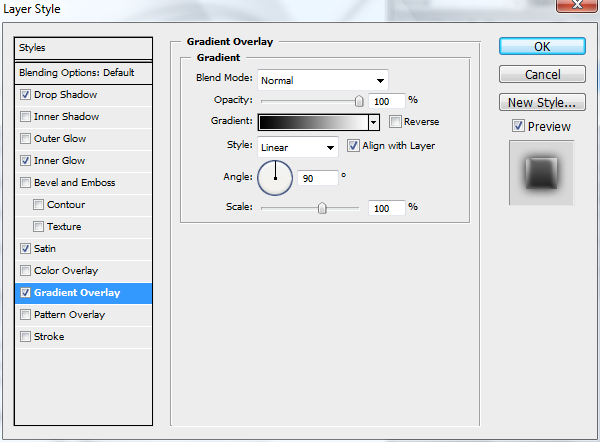
Task: Enable the Pattern Overlay checkbox
Action: coord(25,315)
